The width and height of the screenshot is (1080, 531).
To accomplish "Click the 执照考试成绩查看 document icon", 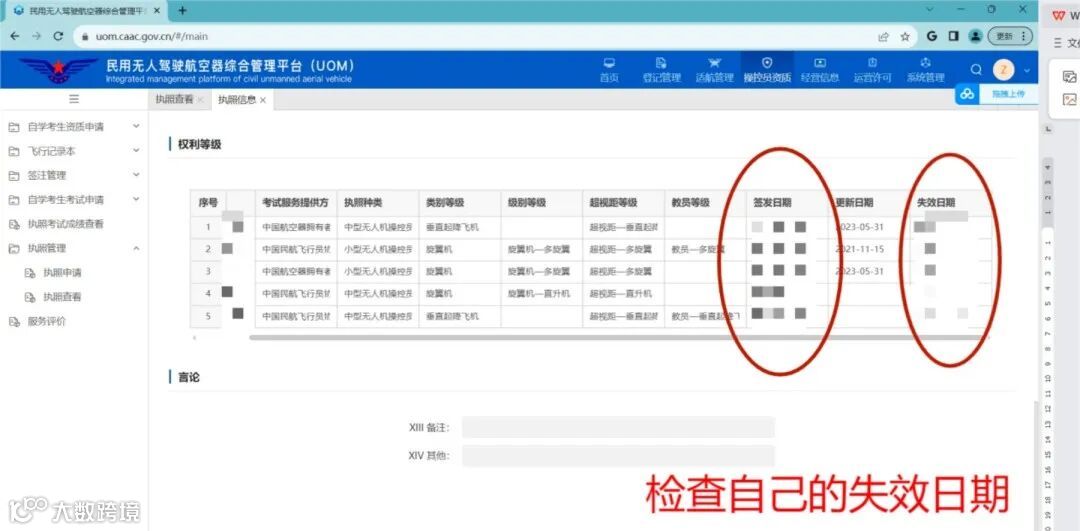I will (x=13, y=224).
